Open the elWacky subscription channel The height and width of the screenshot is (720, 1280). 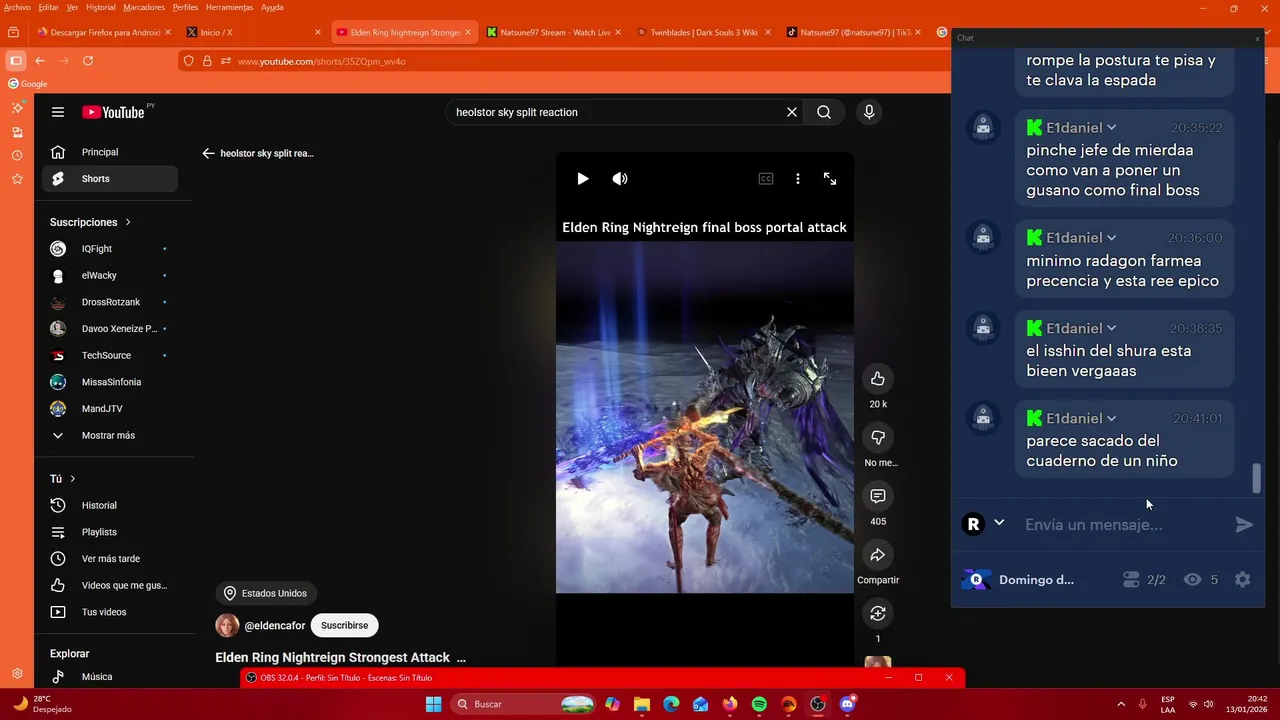tap(110, 275)
